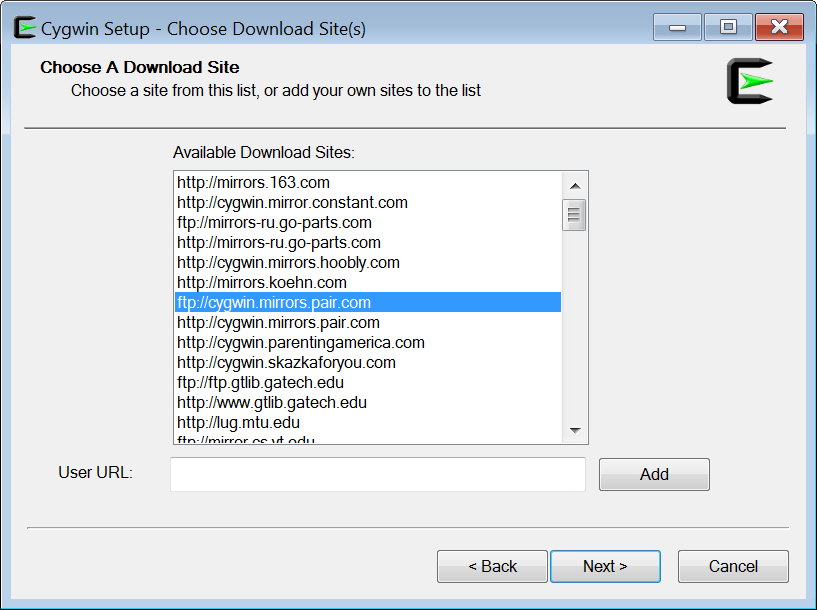Click the list scroll down arrow
Viewport: 817px width, 610px height.
pyautogui.click(x=575, y=430)
